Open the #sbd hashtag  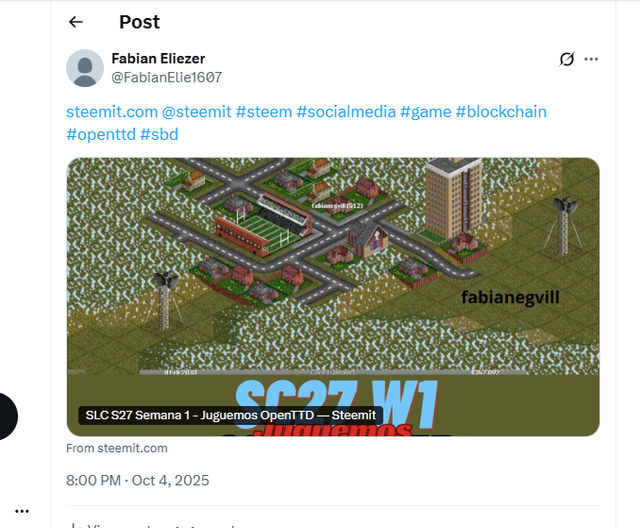point(159,134)
